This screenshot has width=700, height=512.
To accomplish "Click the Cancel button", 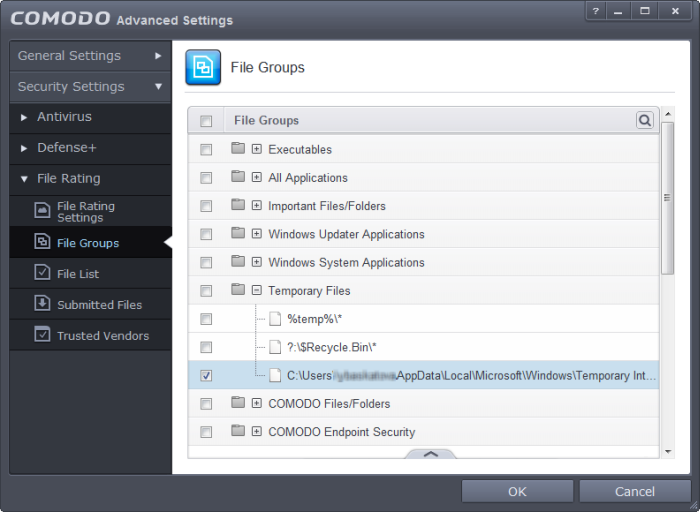I will [x=634, y=491].
